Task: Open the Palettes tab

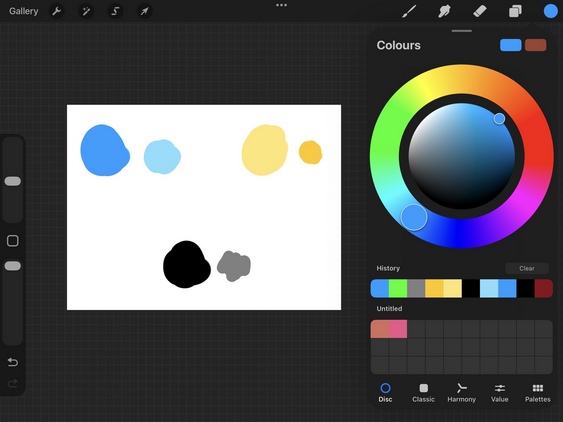Action: [538, 393]
